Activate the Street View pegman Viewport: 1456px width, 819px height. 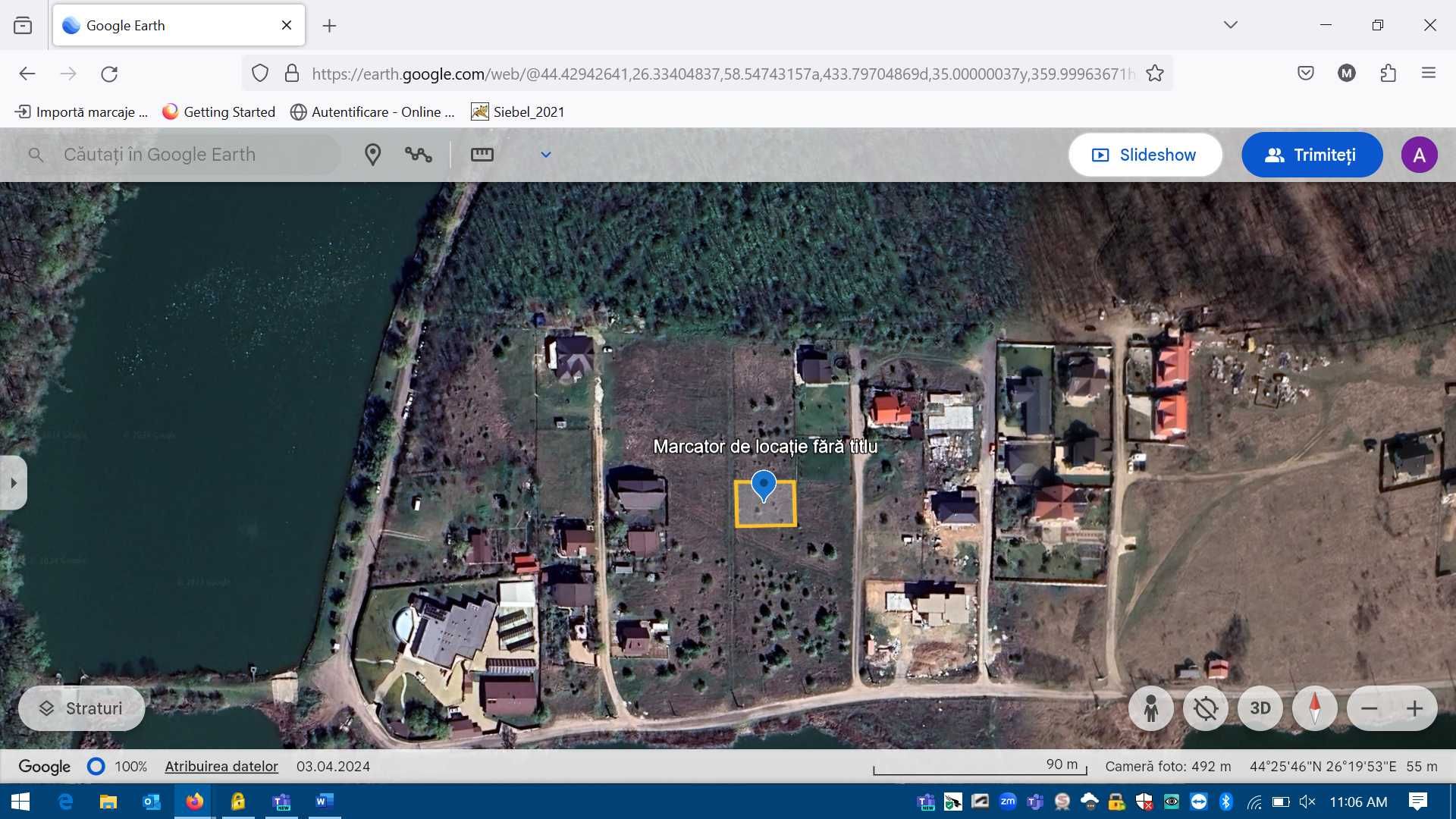pos(1151,708)
